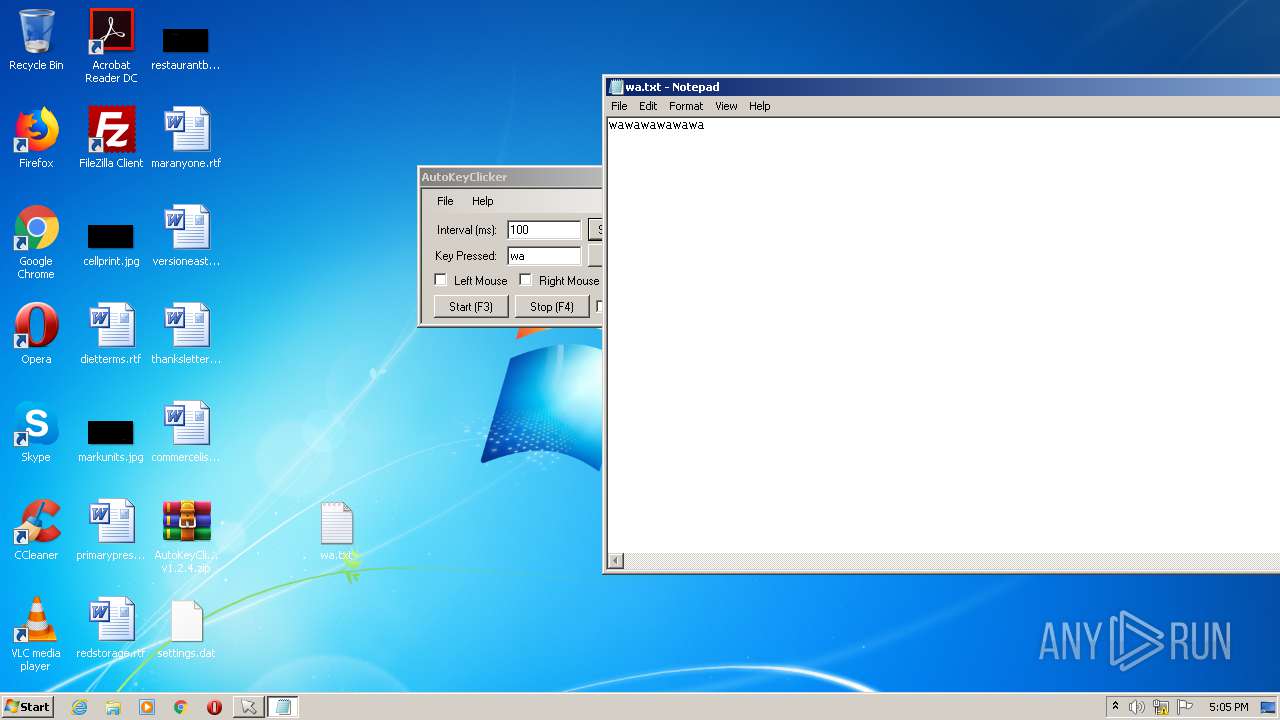Click the wa.txt - Notepad title bar
1280x720 pixels.
coord(942,87)
